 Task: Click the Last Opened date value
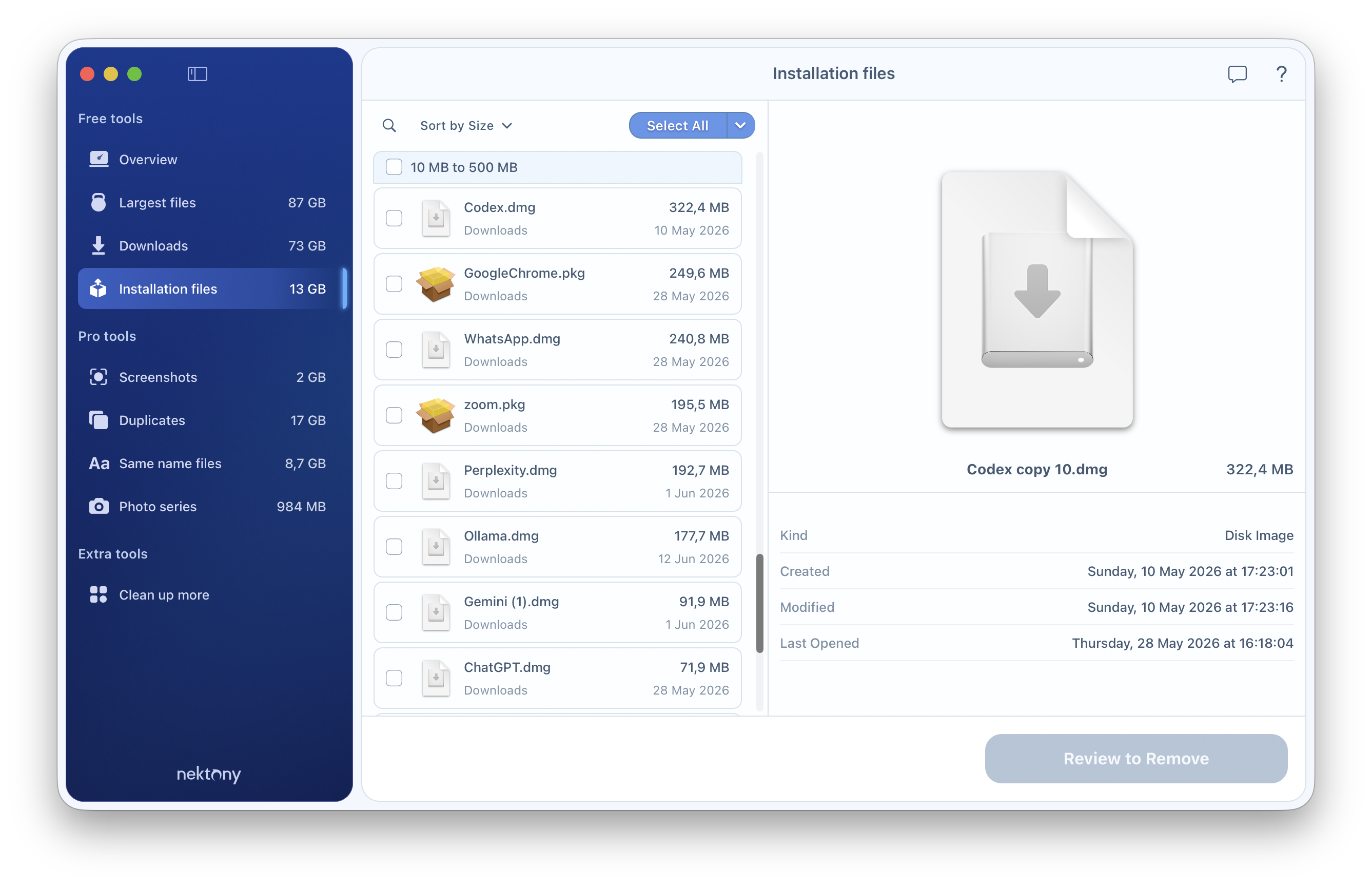tap(1182, 643)
